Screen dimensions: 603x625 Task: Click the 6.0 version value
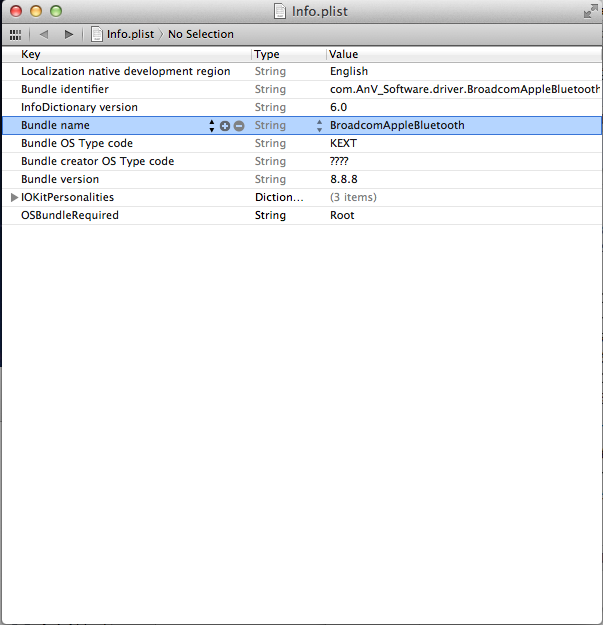(x=338, y=107)
